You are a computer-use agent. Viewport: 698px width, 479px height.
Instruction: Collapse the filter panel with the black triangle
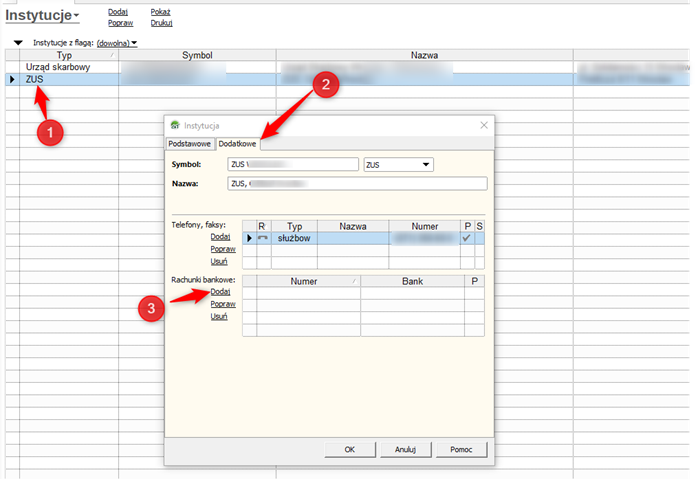coord(18,43)
